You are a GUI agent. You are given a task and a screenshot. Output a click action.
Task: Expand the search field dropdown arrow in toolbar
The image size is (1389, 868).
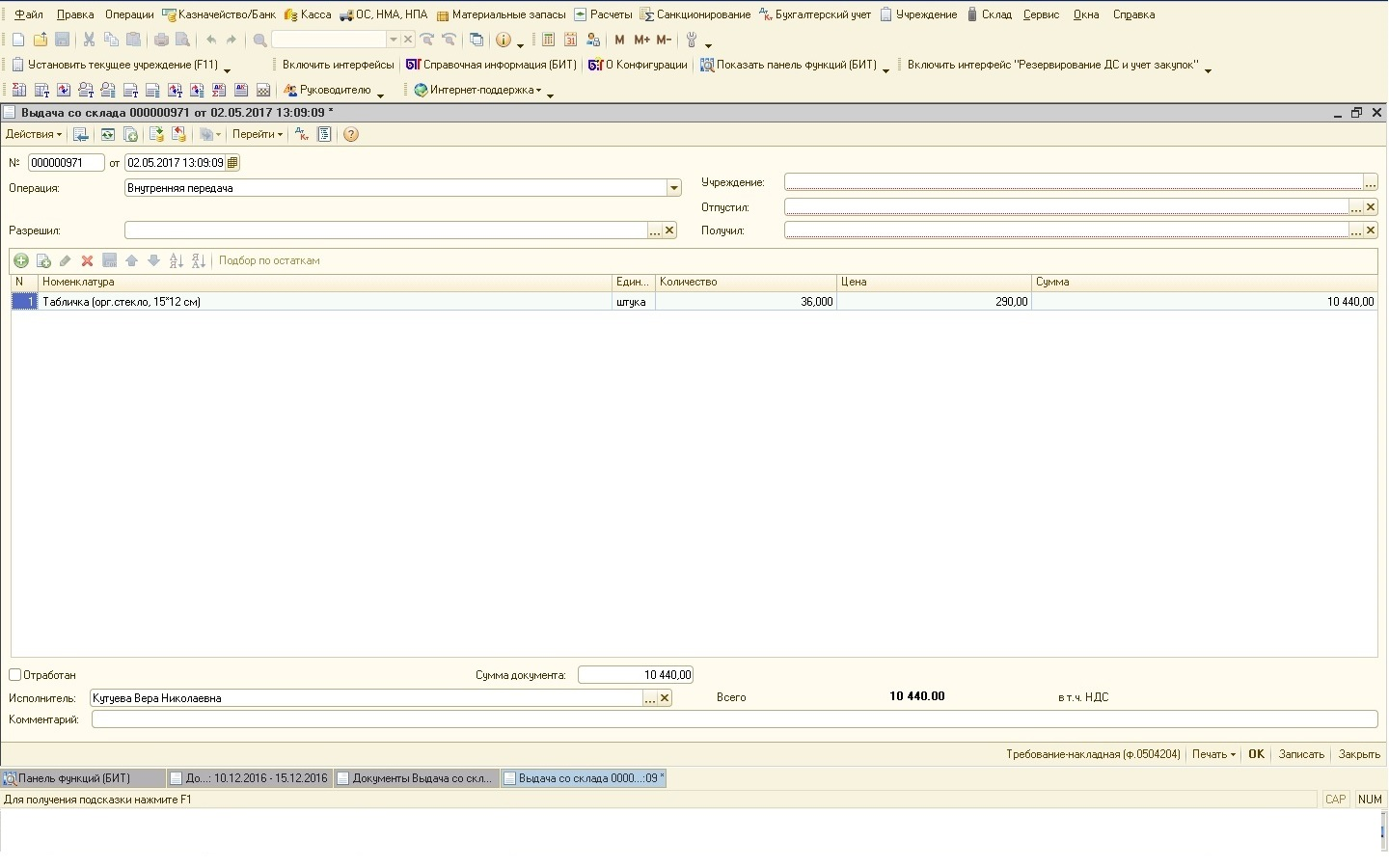393,40
